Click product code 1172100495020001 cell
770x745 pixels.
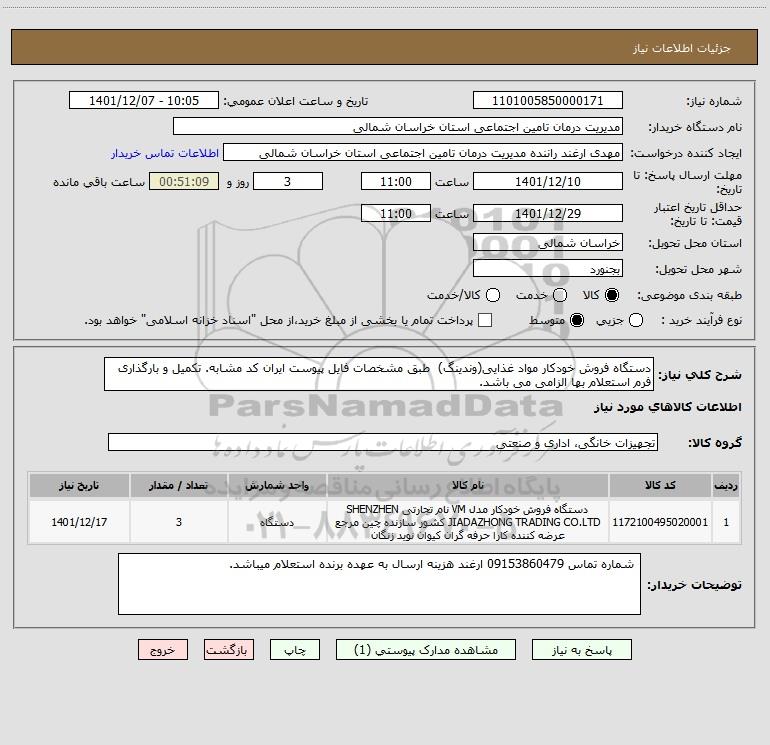coord(660,522)
